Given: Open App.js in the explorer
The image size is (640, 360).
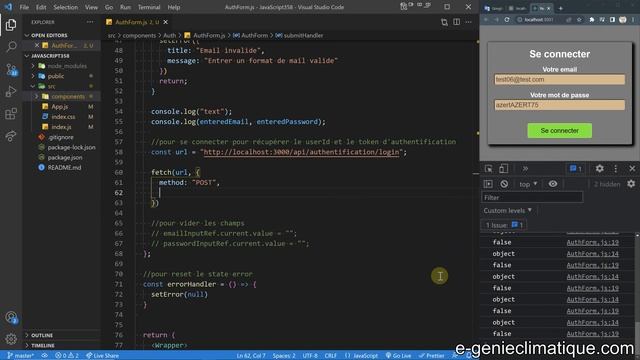Looking at the screenshot, I should click(61, 107).
